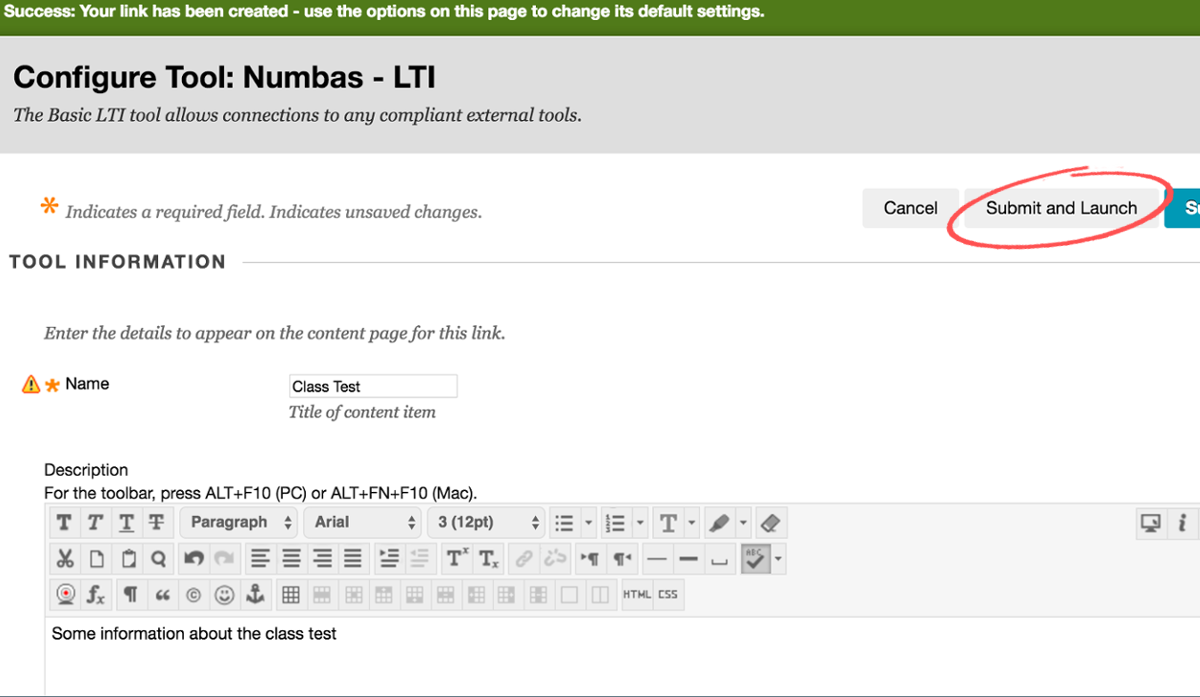Screen dimensions: 1200x697
Task: Switch to HTML code view
Action: click(636, 595)
